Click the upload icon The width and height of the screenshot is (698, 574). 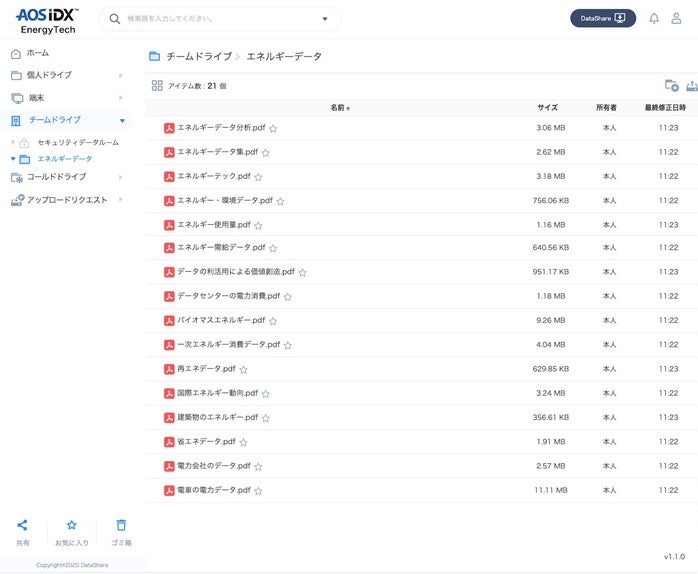[692, 85]
